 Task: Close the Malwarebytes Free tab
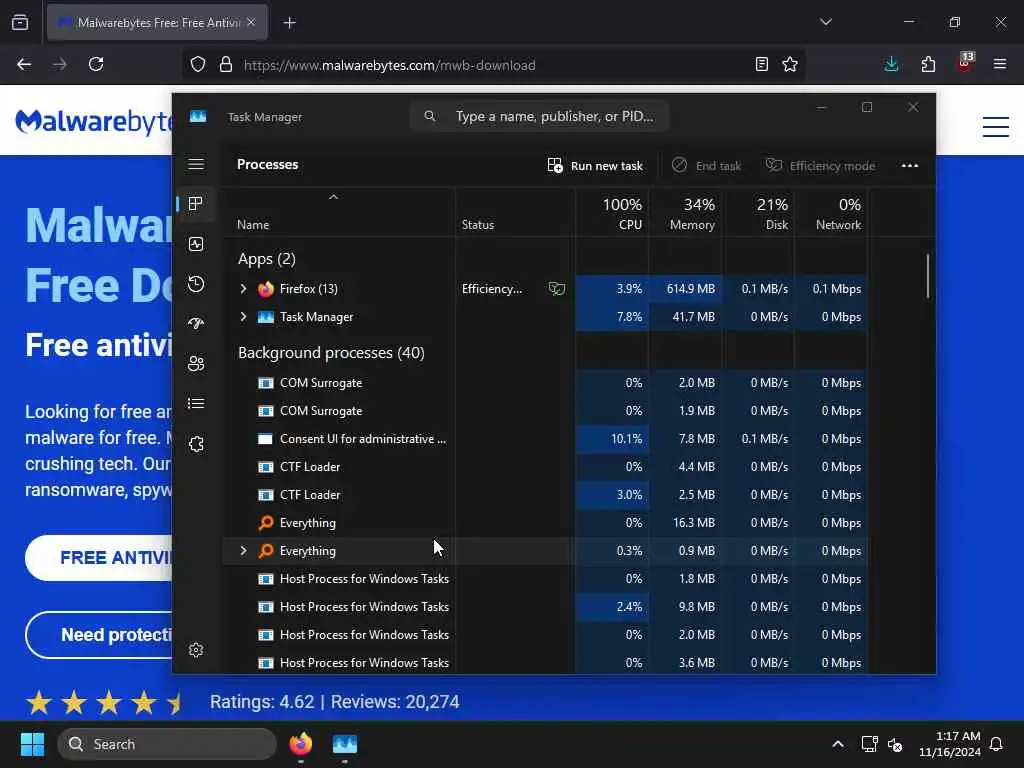(251, 23)
